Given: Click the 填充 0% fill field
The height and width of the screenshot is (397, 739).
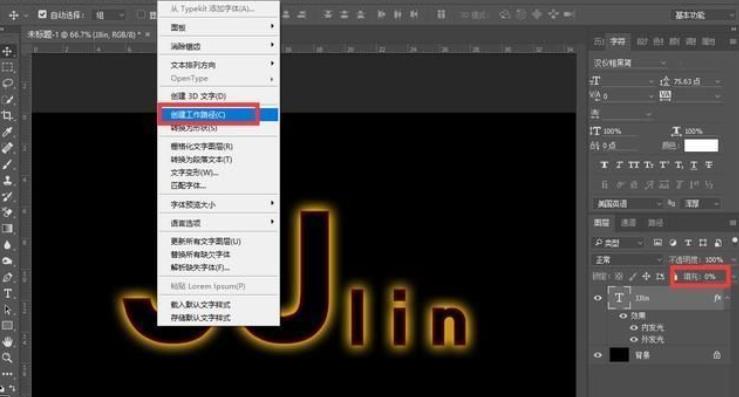Looking at the screenshot, I should coord(709,276).
